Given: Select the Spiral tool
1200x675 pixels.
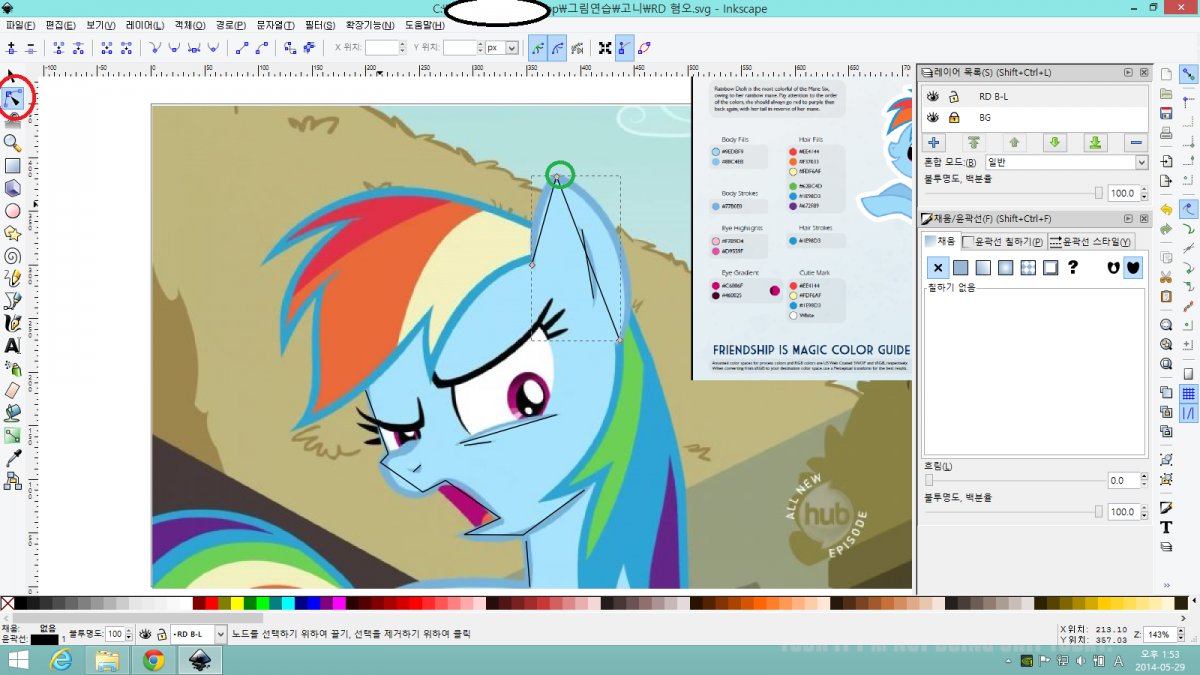Looking at the screenshot, I should 13,255.
